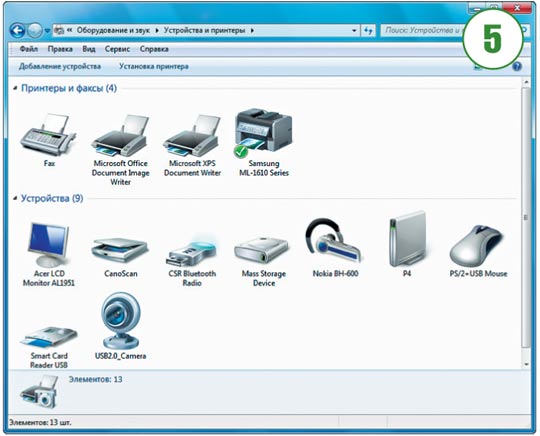Screen dimensions: 540x436
Task: Close the window with the red X
Action: (x=517, y=8)
